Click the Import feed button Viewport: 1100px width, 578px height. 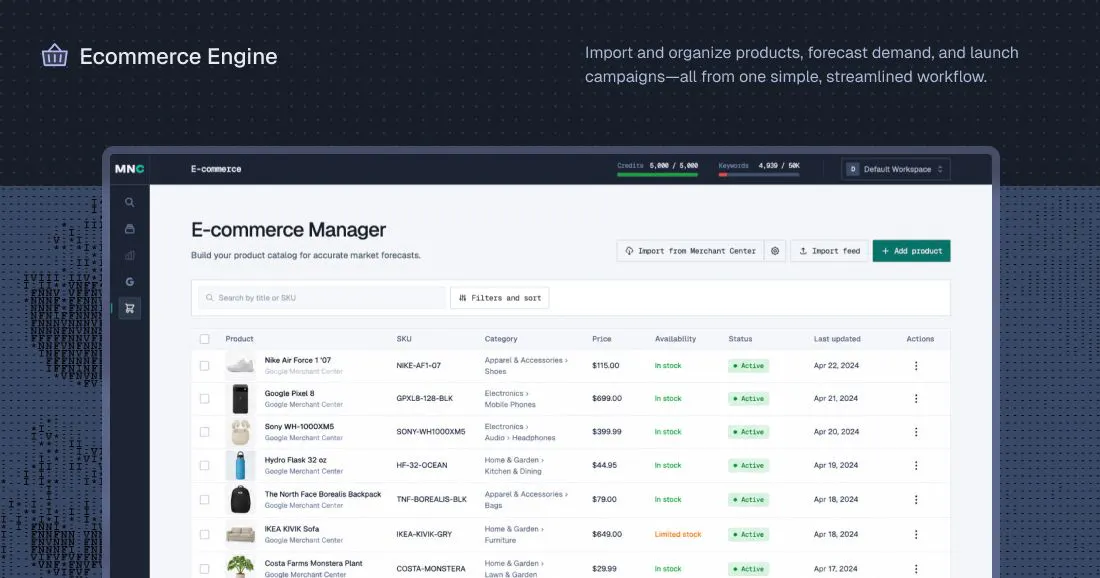(x=830, y=251)
